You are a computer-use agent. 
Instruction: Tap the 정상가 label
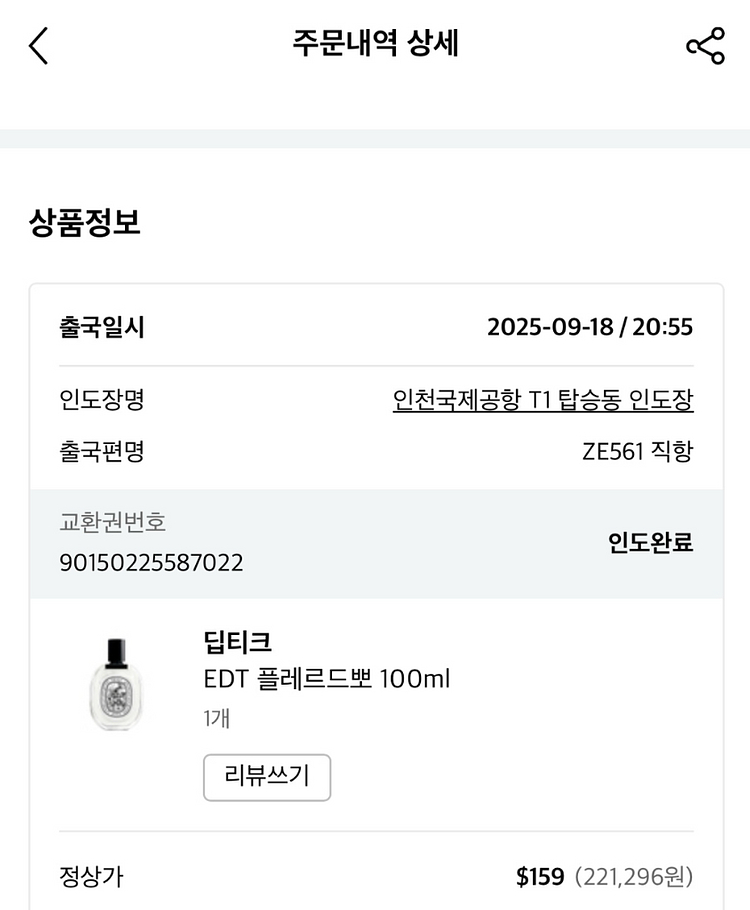click(x=91, y=877)
